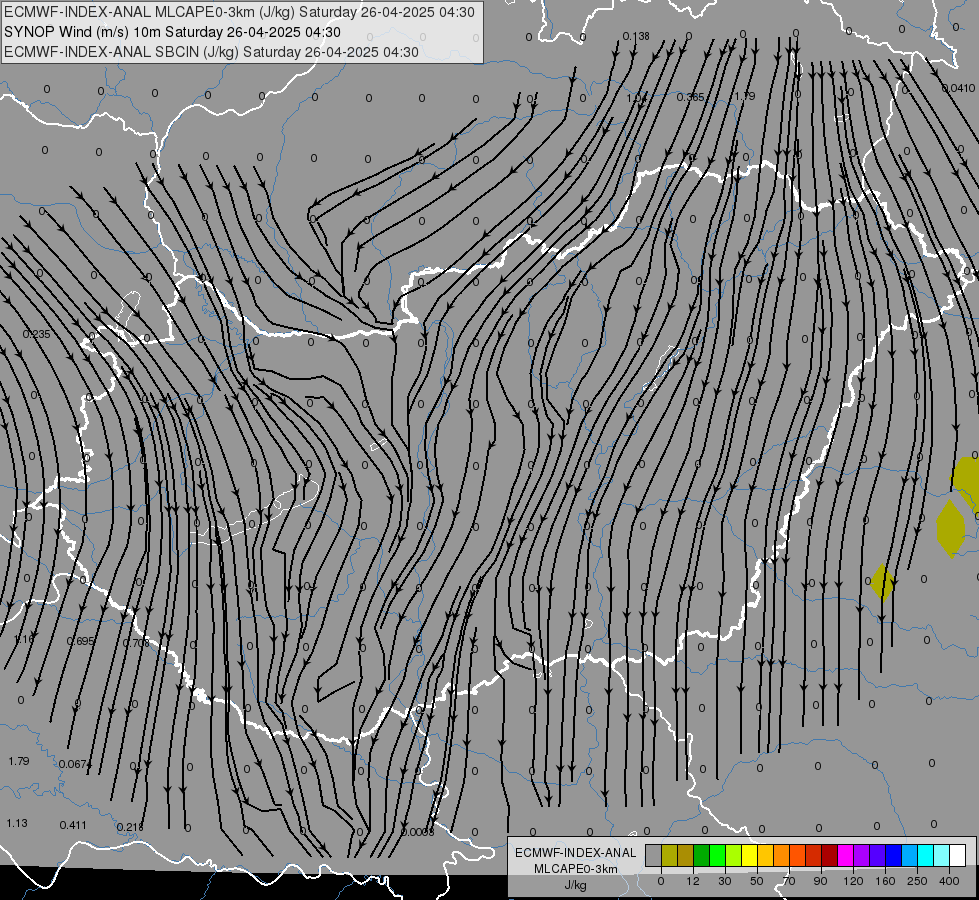
Task: Select the 0.365 map value
Action: (691, 97)
